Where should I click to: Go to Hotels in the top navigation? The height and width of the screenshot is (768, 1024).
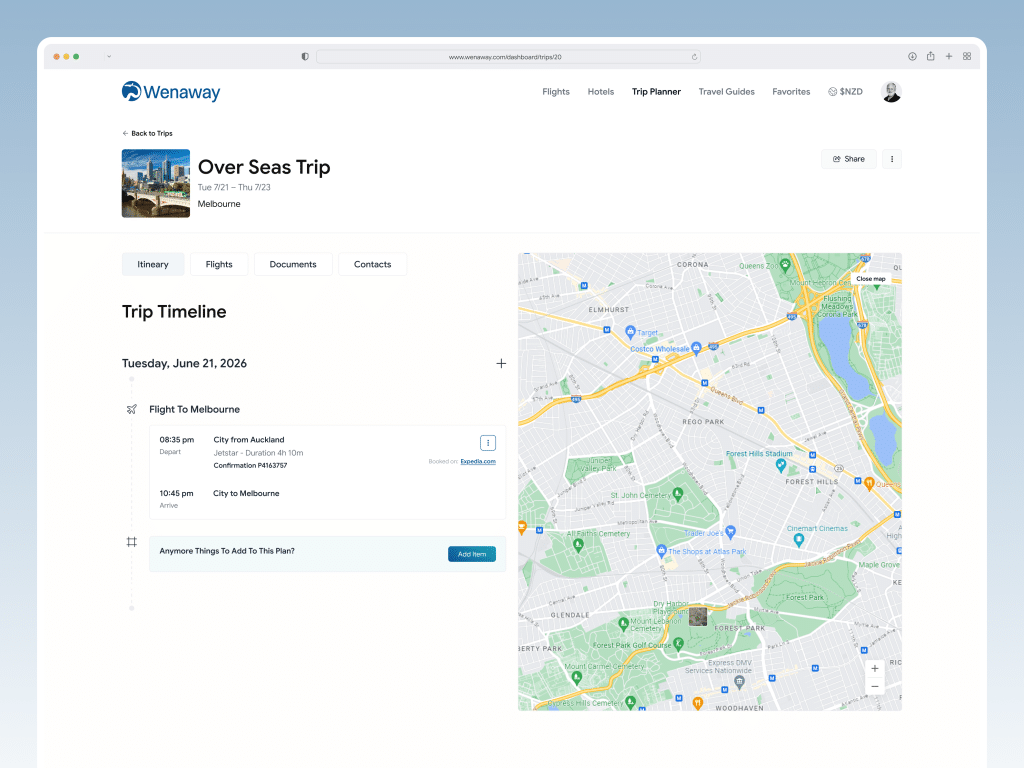(x=601, y=92)
